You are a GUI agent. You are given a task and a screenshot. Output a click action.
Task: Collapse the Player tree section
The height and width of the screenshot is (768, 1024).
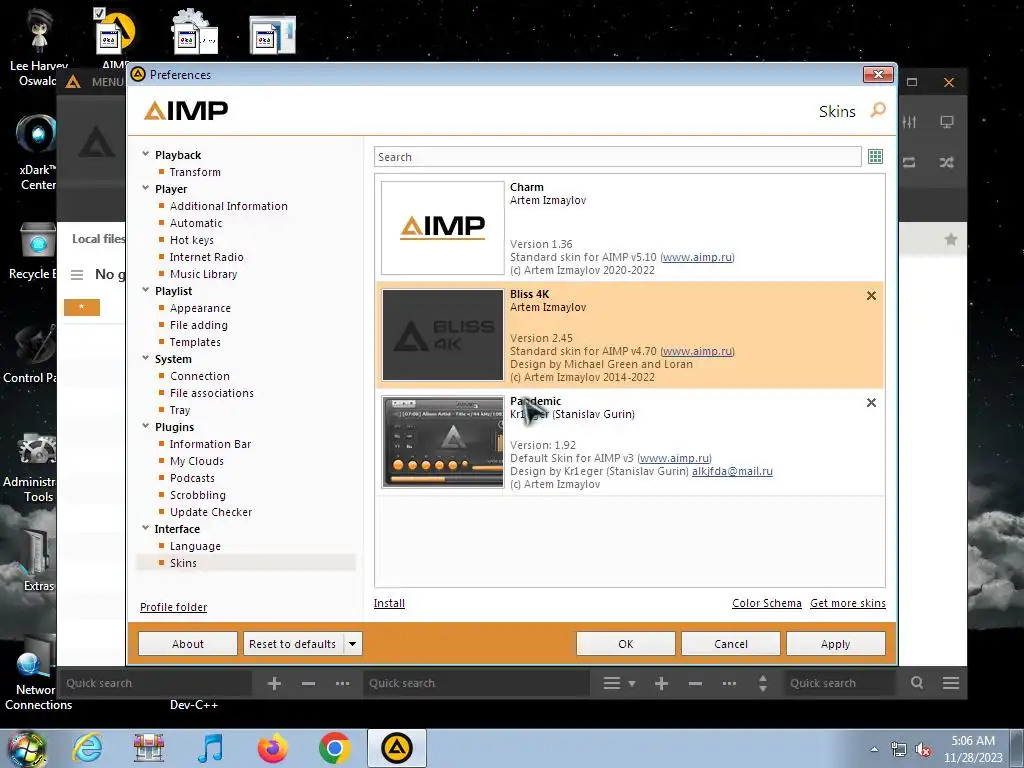click(x=146, y=188)
